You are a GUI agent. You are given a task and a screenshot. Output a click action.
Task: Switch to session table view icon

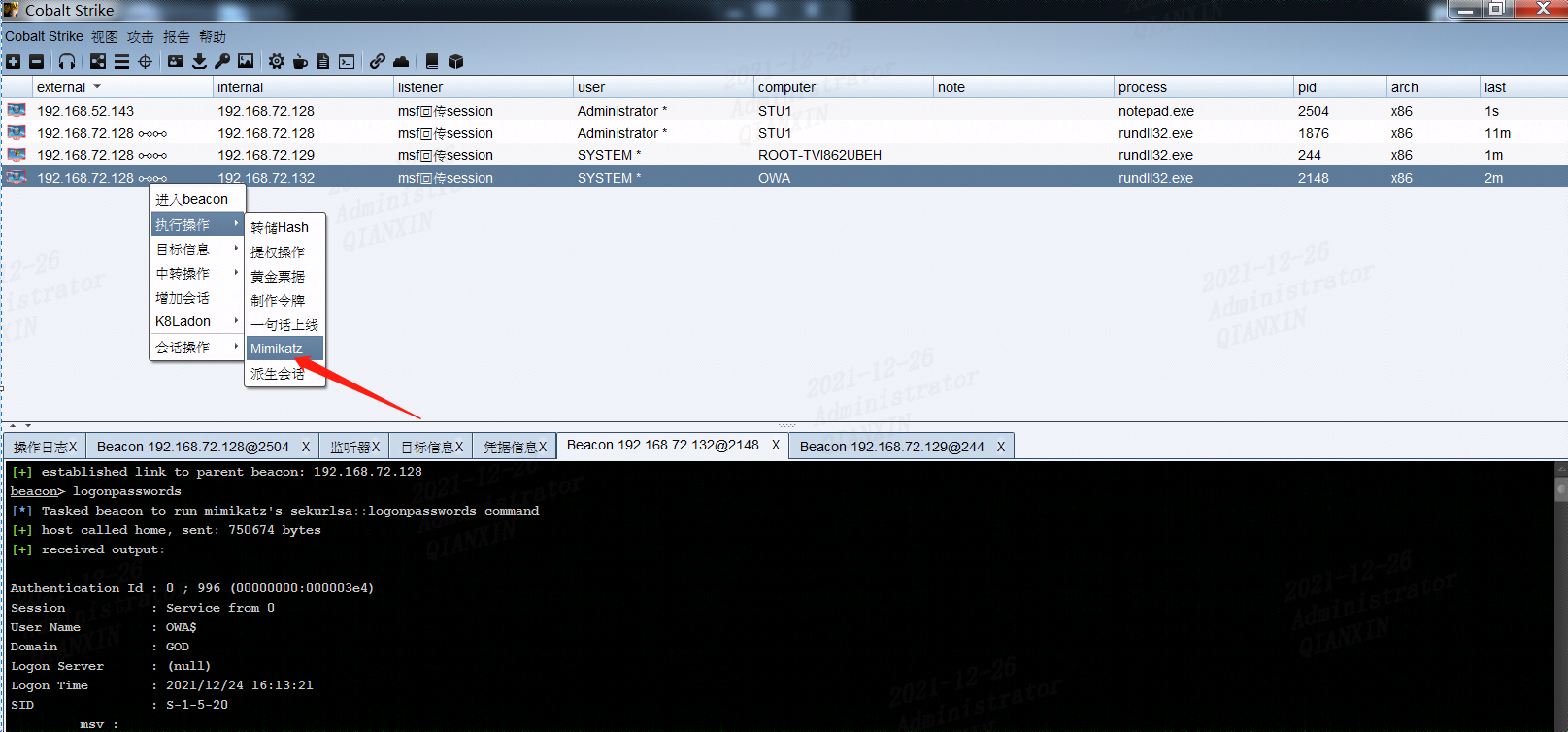(121, 61)
